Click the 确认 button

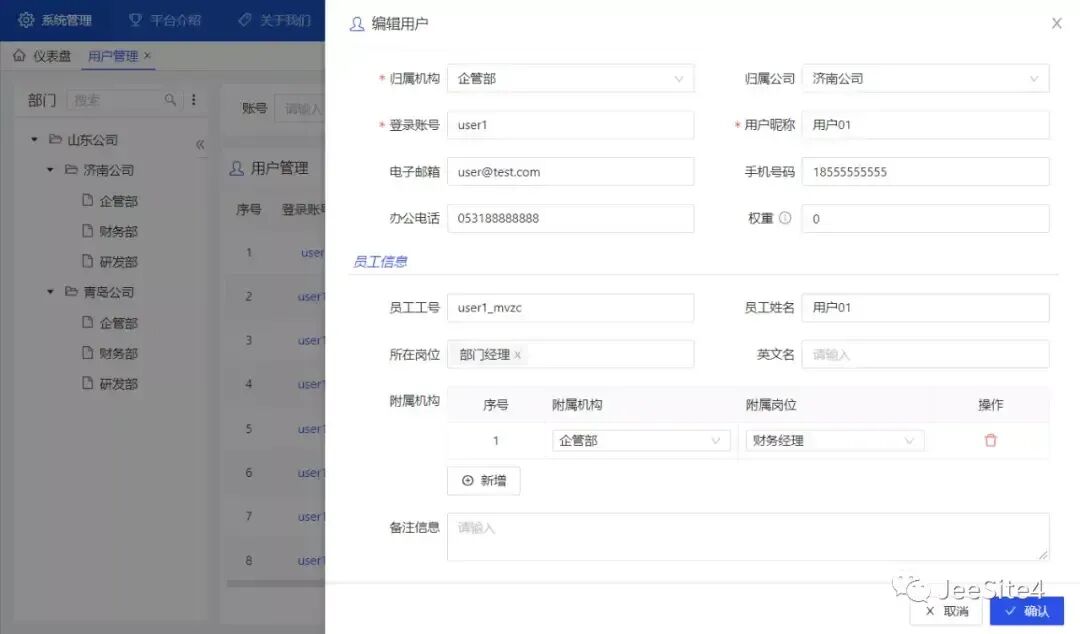pyautogui.click(x=1026, y=611)
